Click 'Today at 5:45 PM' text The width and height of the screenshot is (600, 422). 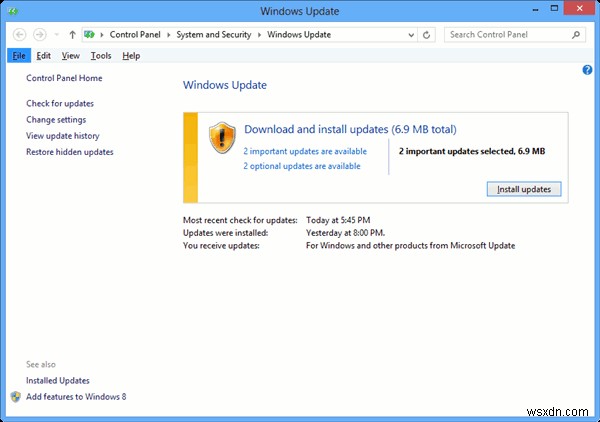point(338,220)
